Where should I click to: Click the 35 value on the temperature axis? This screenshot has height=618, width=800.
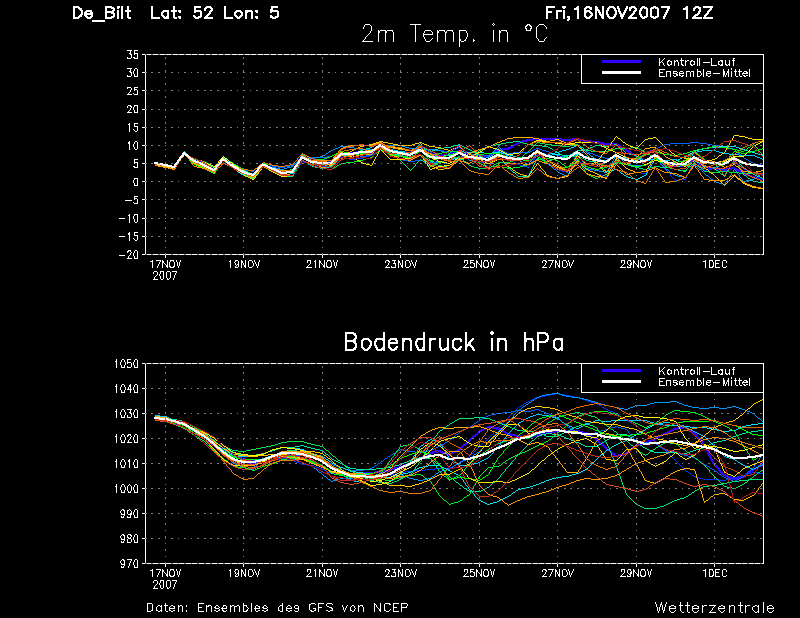133,55
